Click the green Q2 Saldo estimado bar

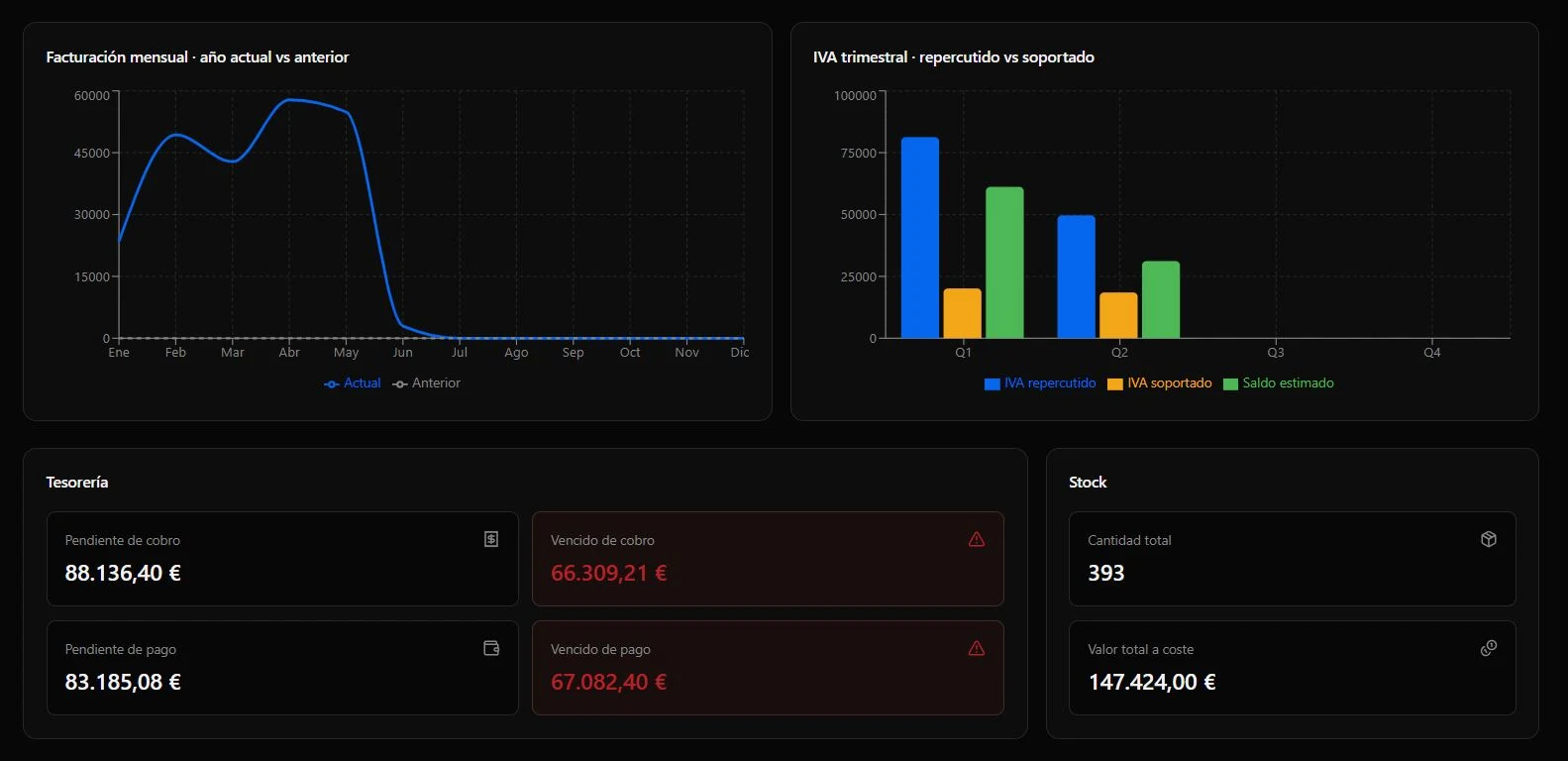tap(1161, 300)
